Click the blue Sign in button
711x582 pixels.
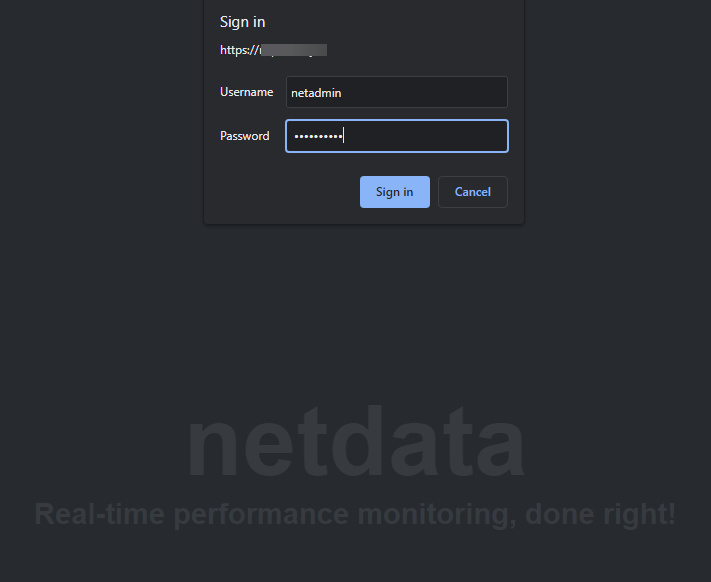pos(394,192)
